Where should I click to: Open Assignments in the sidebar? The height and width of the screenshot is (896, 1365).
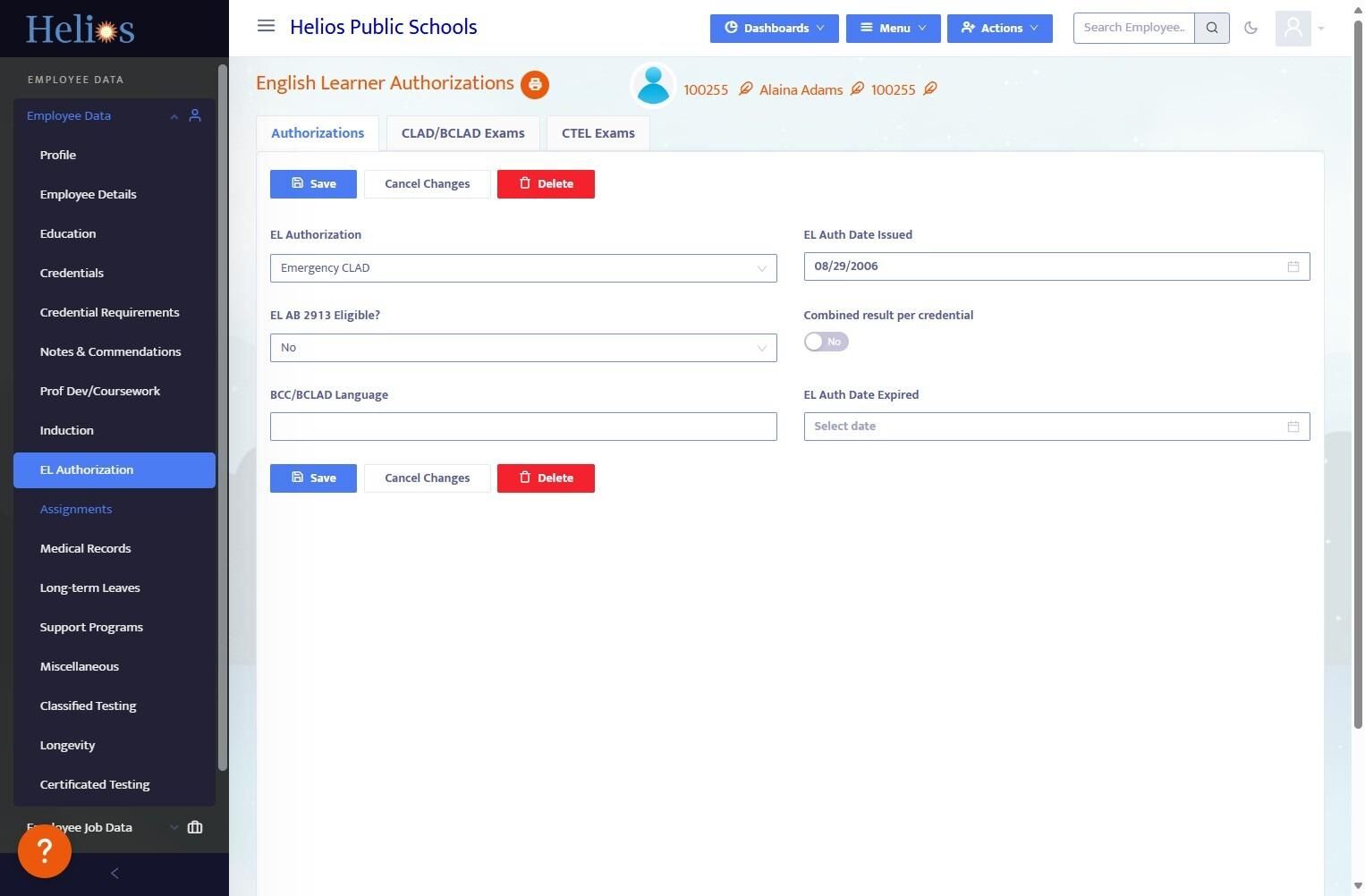tap(114, 509)
